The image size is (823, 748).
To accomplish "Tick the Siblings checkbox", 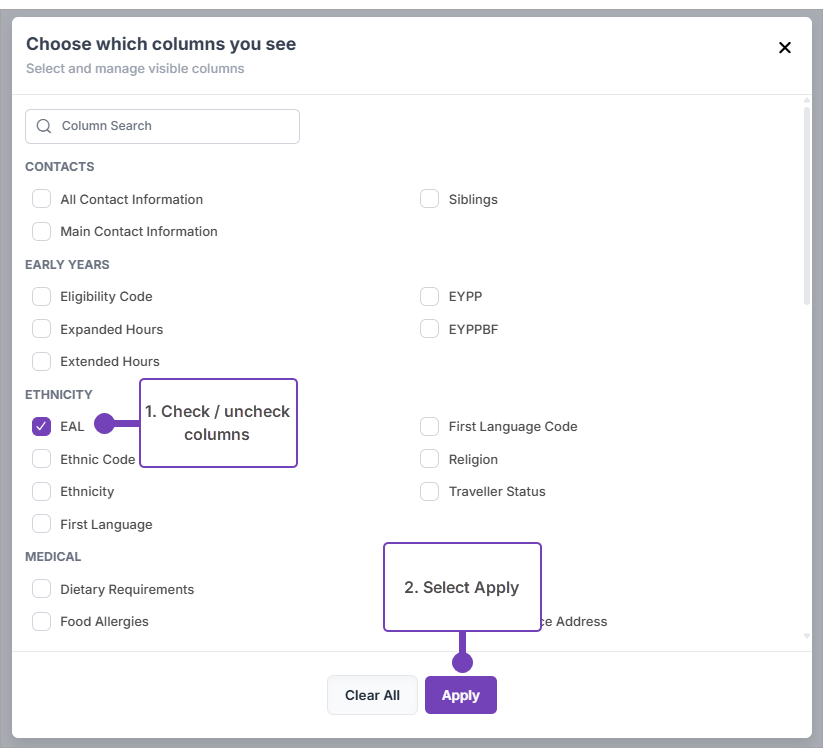I will pos(430,199).
